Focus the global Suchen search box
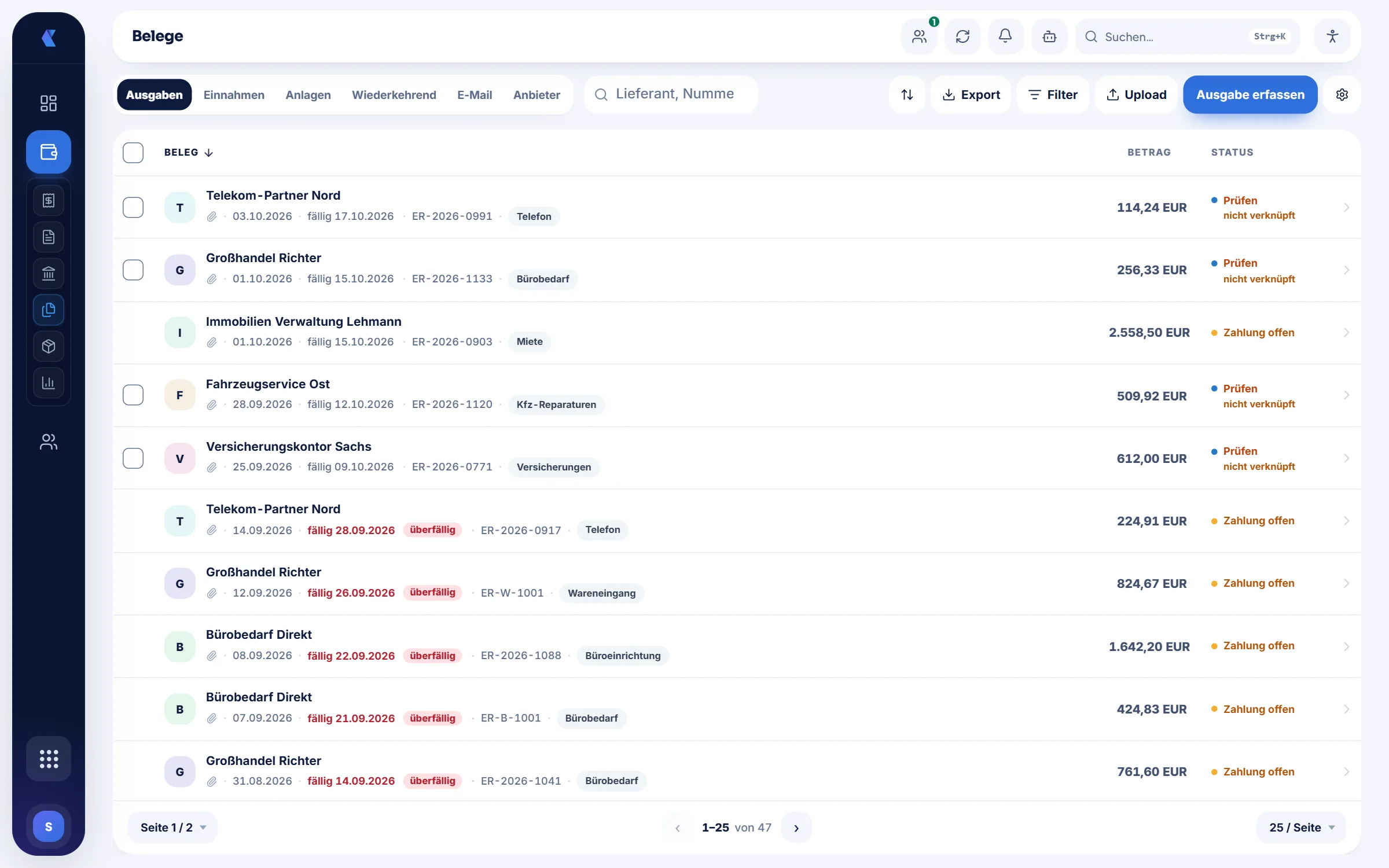 click(1188, 36)
